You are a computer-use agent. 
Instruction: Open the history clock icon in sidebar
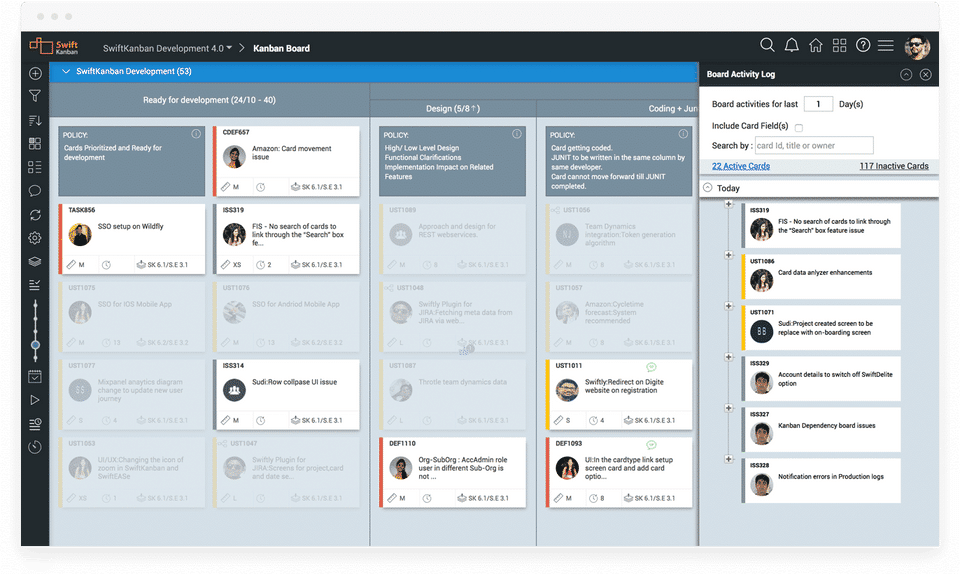coord(35,447)
